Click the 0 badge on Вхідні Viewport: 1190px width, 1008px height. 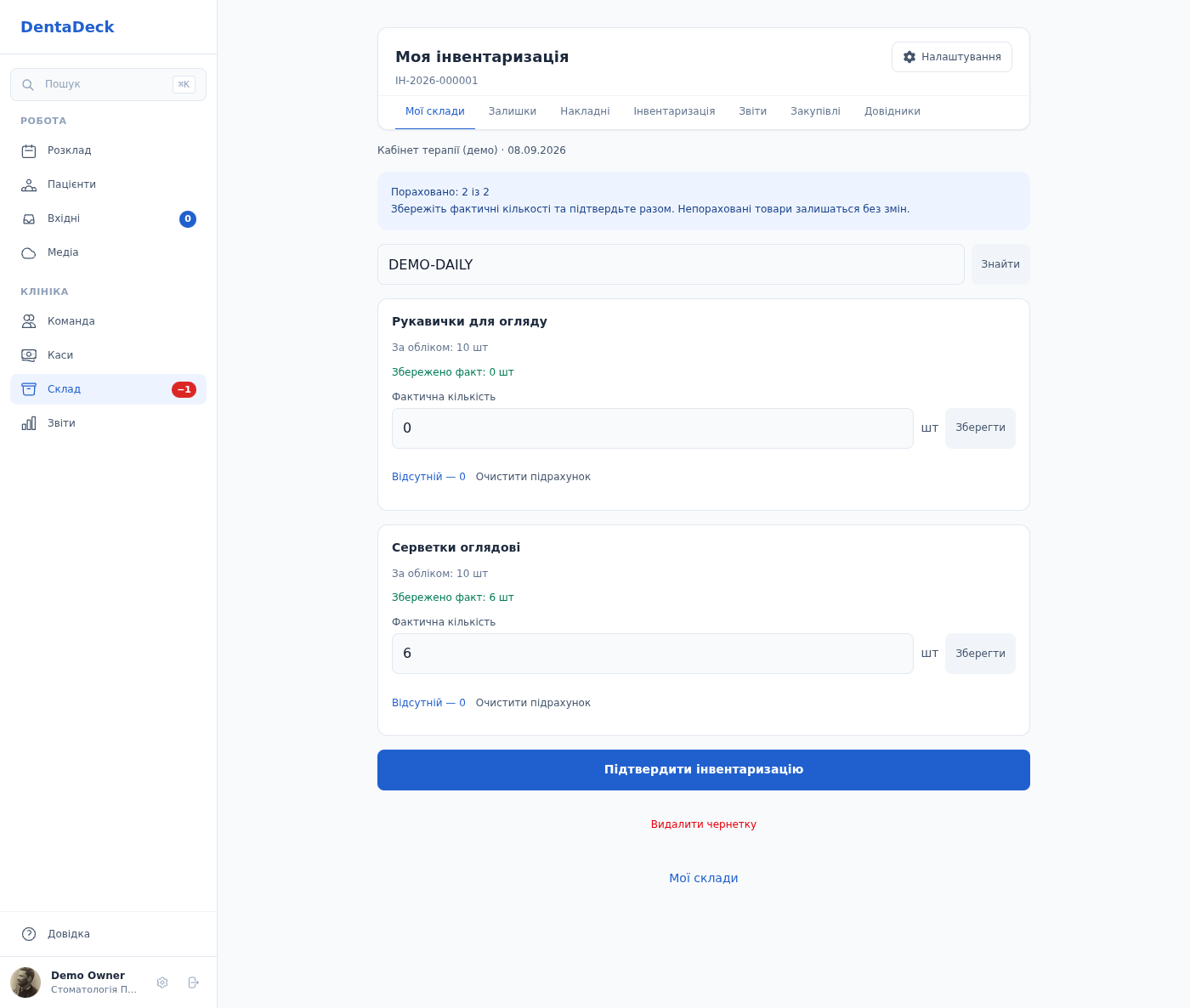(188, 219)
